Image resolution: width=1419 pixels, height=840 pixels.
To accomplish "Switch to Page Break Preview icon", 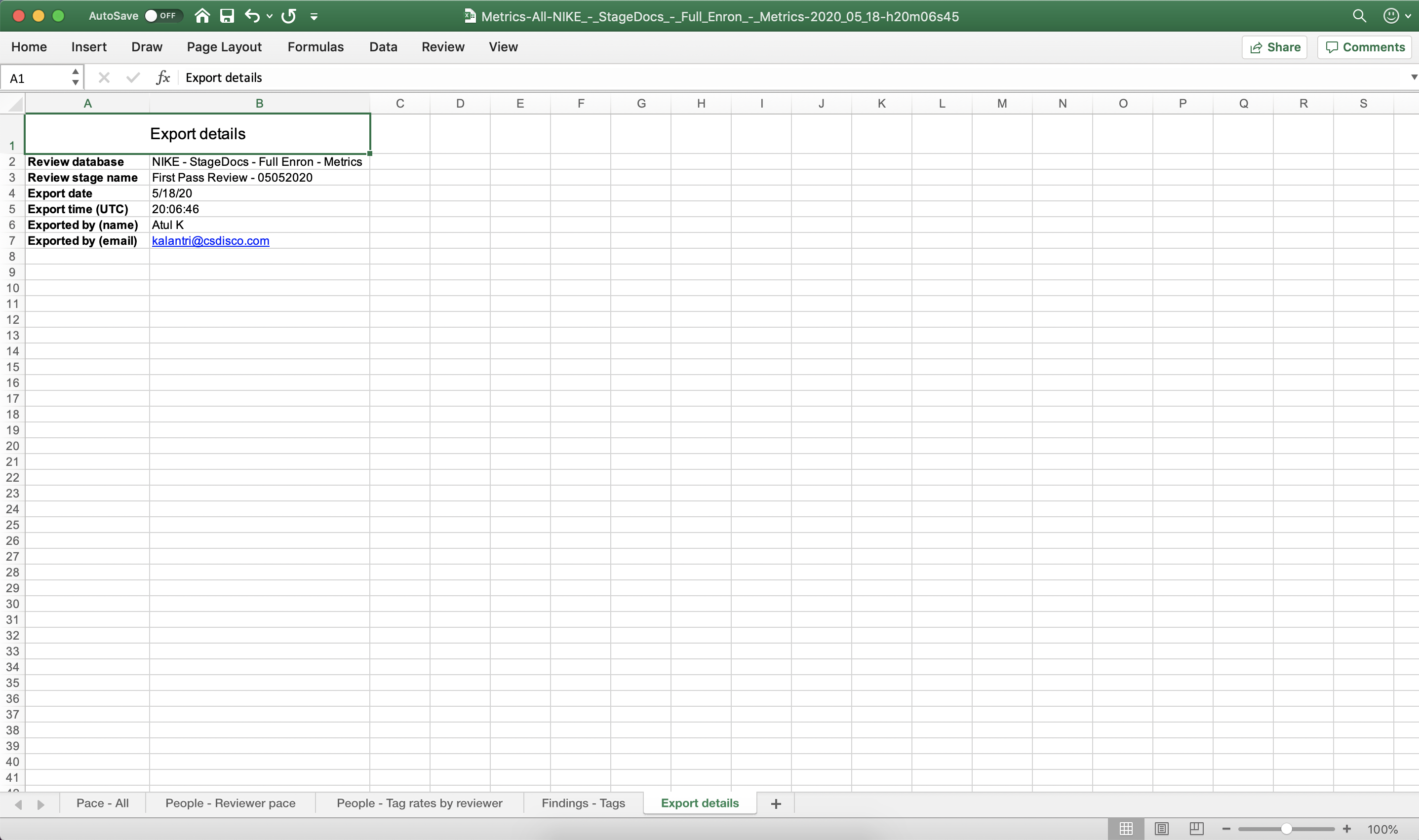I will click(1196, 829).
